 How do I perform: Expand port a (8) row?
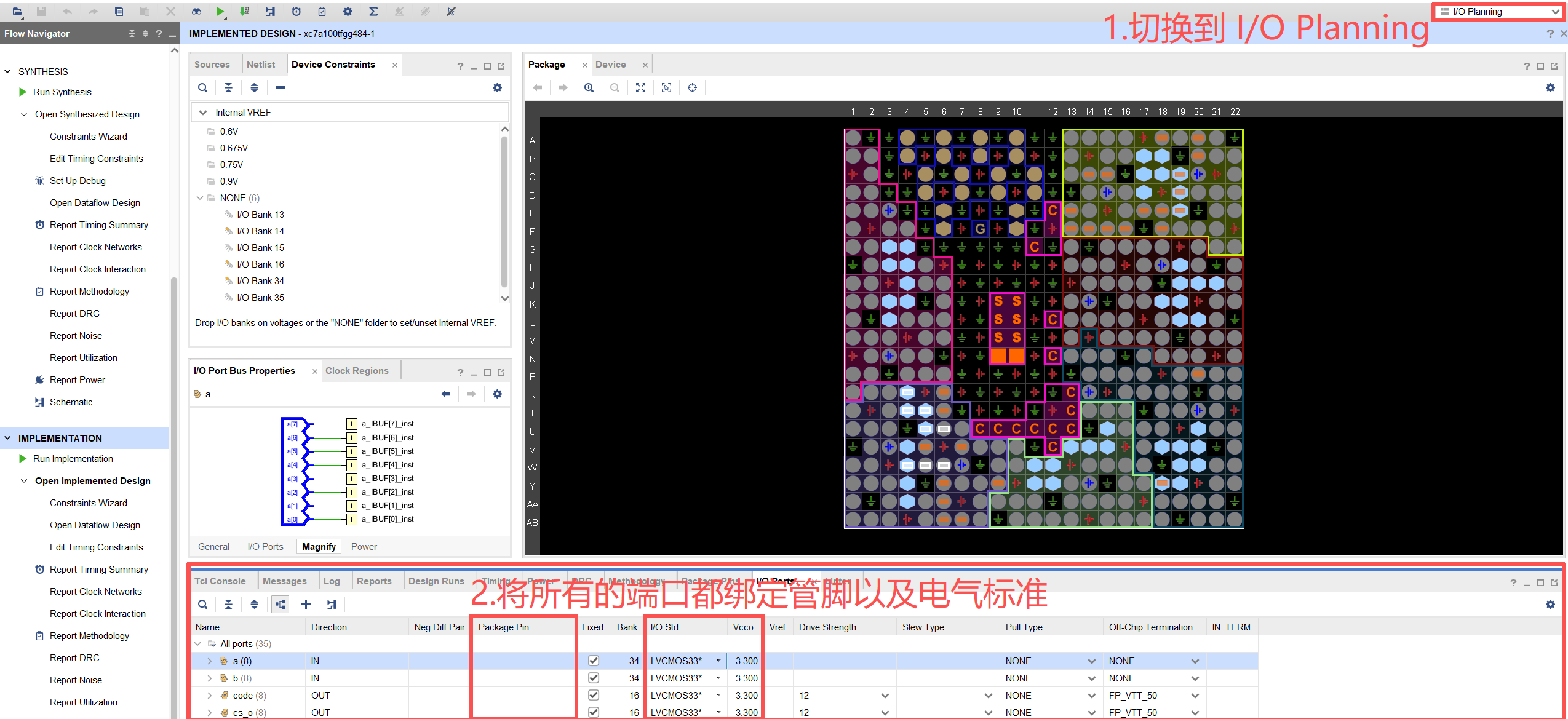click(x=210, y=661)
